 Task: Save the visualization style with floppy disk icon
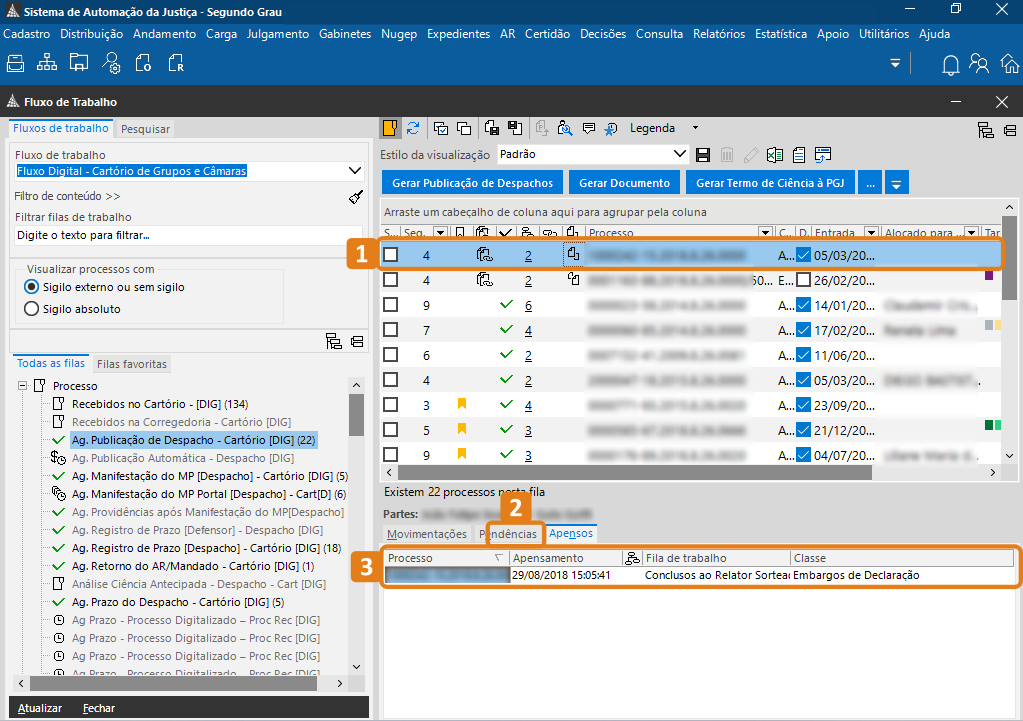703,155
